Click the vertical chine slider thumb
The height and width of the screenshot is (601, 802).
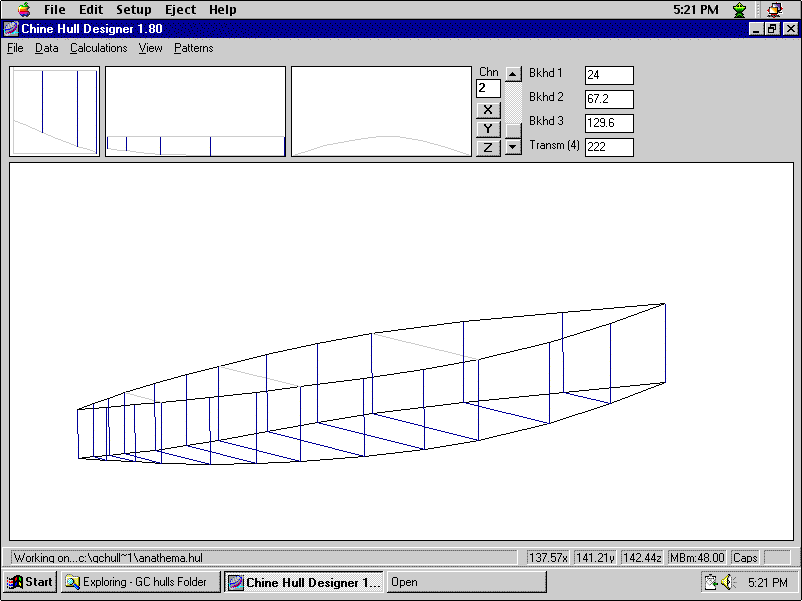click(x=513, y=129)
